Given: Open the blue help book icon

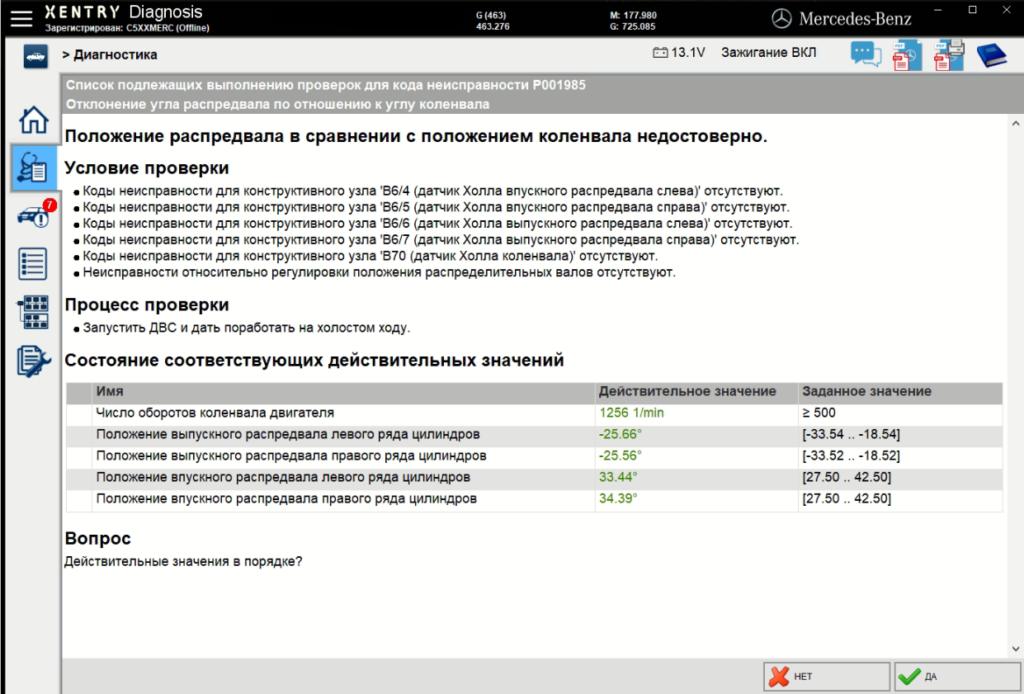Looking at the screenshot, I should (991, 55).
